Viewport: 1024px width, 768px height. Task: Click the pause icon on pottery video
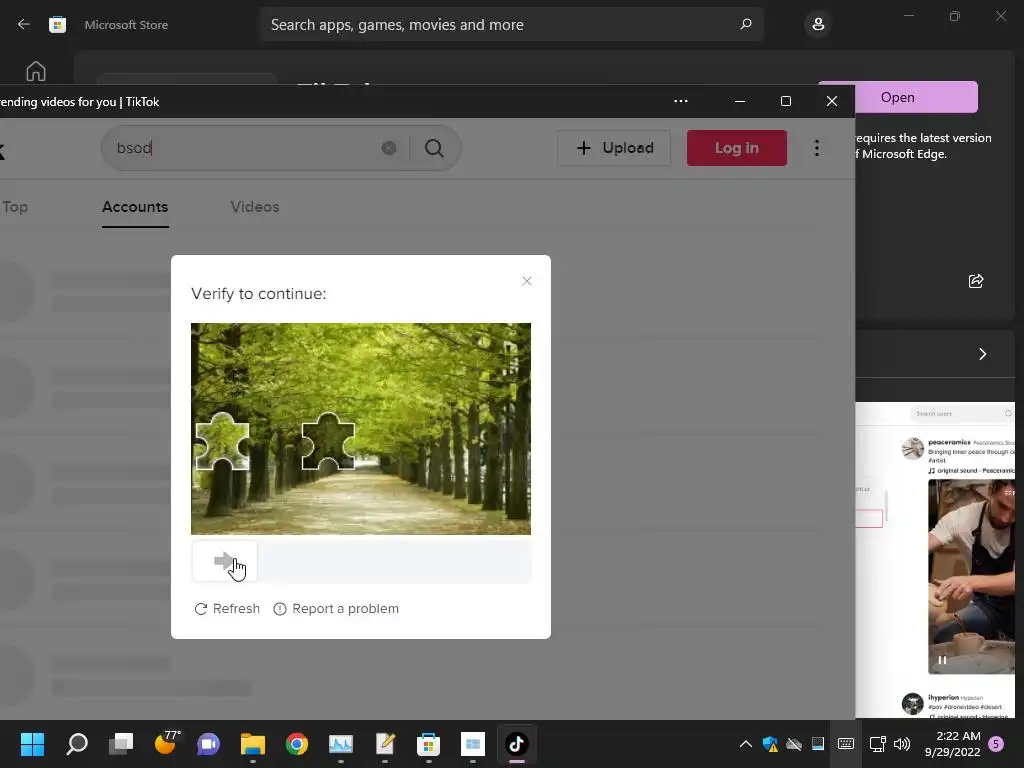942,660
